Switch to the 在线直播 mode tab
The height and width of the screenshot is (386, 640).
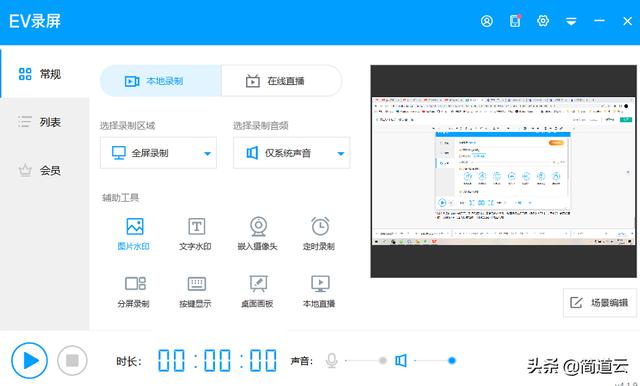tap(281, 81)
